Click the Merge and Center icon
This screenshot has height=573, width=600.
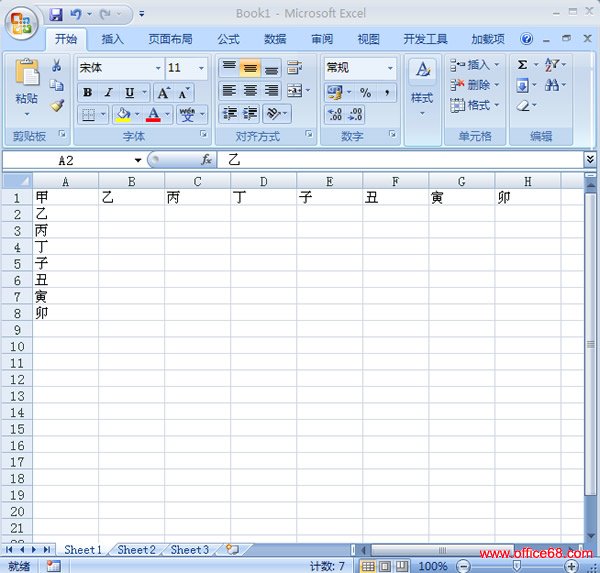click(x=294, y=91)
